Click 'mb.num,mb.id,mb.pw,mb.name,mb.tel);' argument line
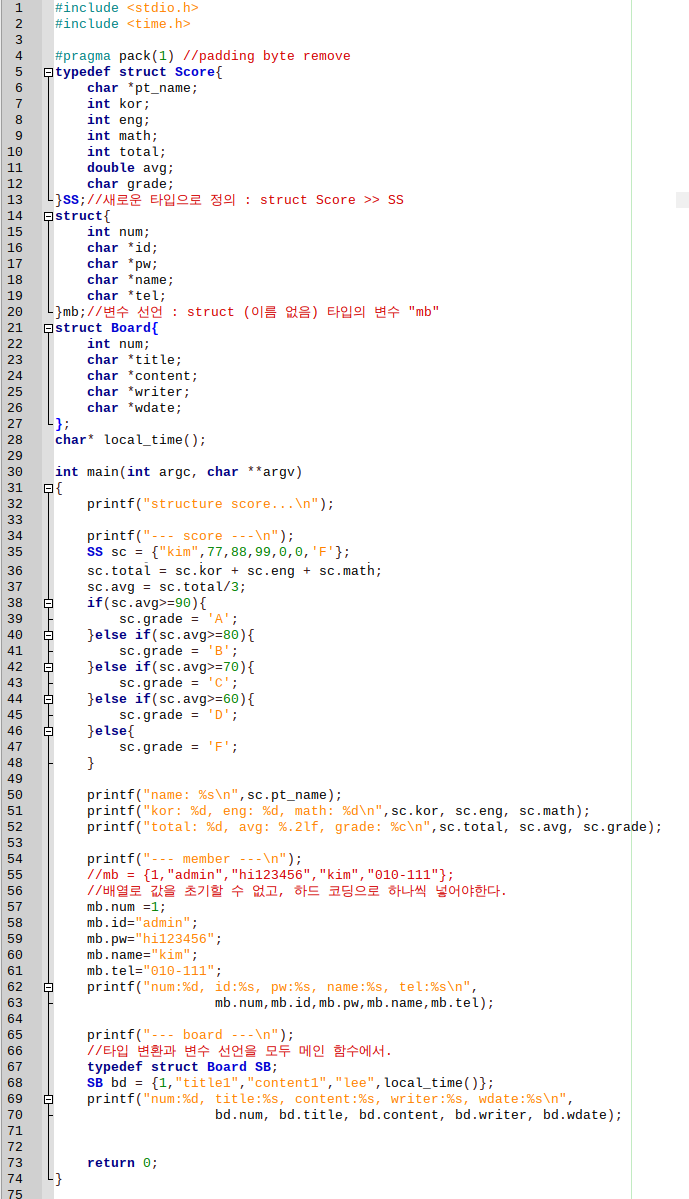This screenshot has width=689, height=1199. [x=355, y=1003]
